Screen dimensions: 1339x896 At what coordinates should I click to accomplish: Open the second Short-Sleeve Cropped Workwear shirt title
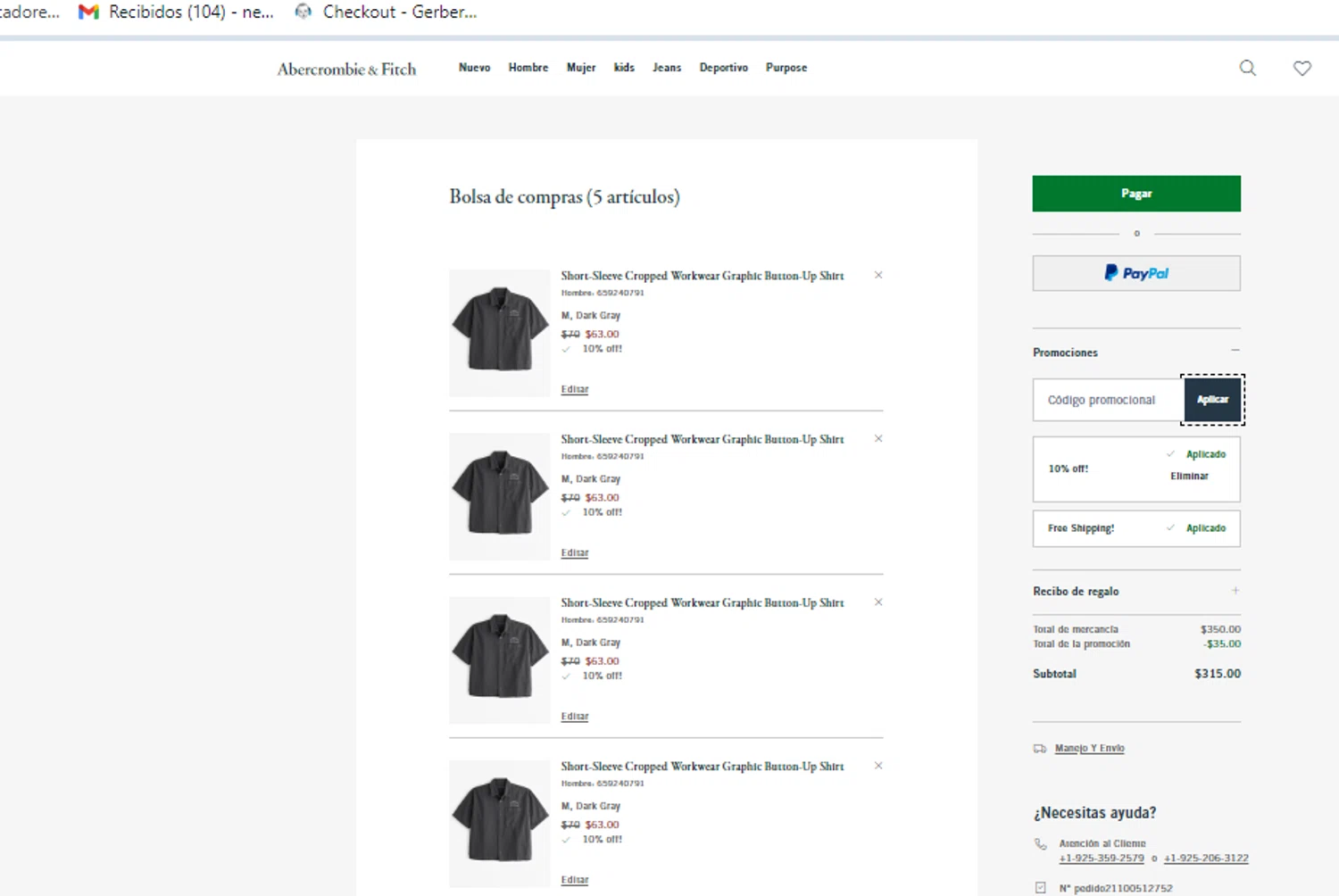click(x=702, y=439)
